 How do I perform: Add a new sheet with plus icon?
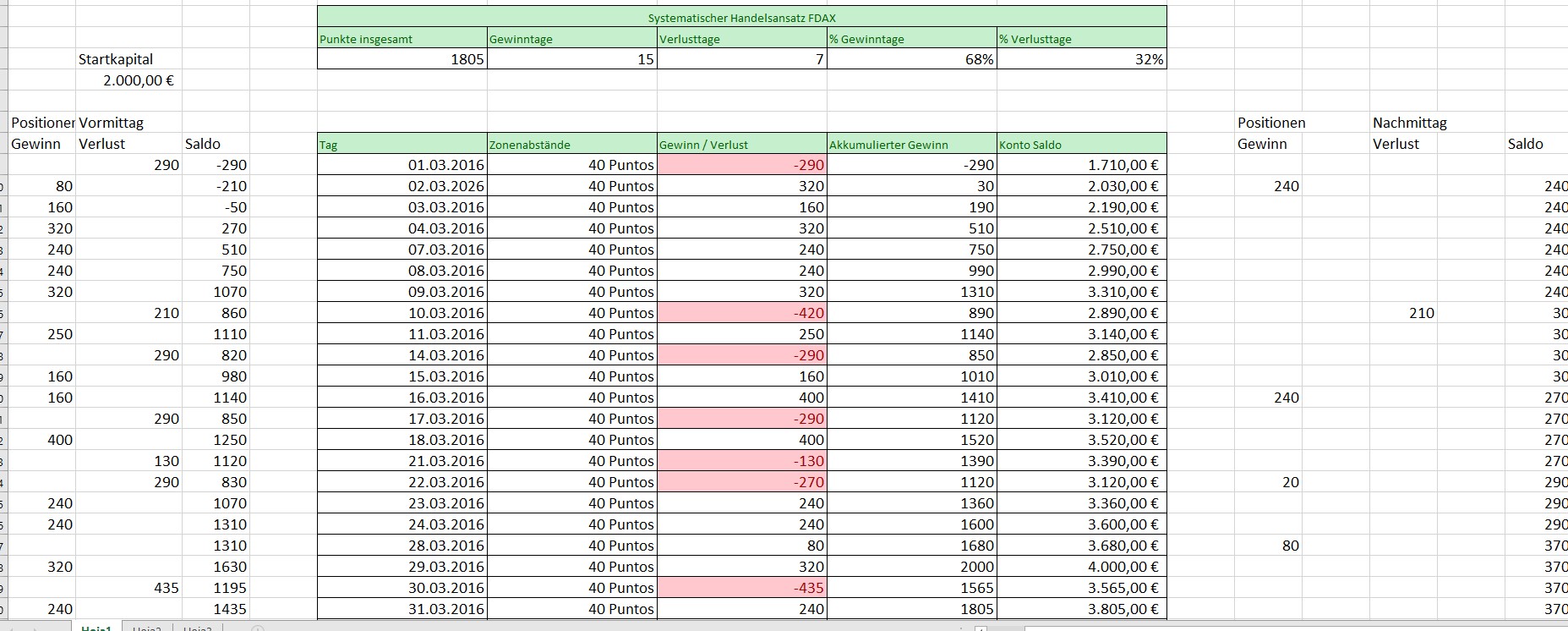coord(258,628)
